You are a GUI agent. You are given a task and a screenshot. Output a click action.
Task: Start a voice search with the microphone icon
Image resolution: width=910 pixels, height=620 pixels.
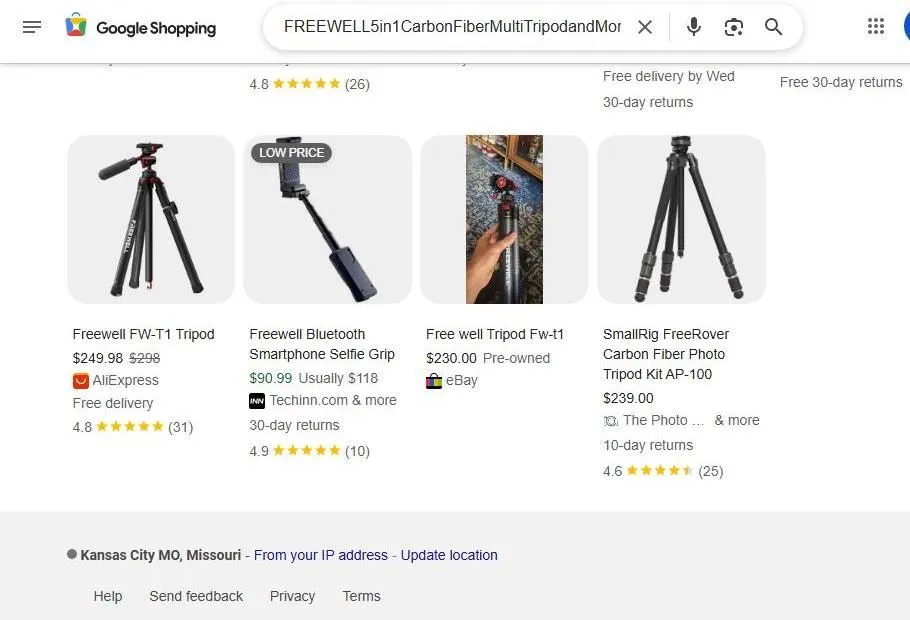pos(694,27)
